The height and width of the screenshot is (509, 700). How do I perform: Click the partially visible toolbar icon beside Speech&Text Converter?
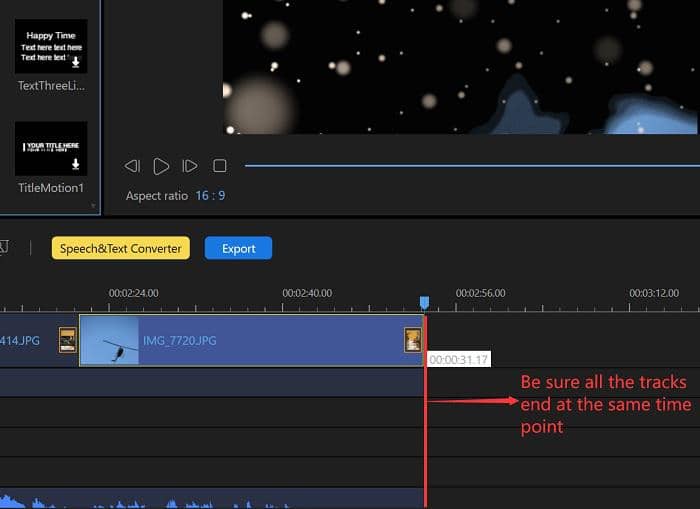pos(4,248)
